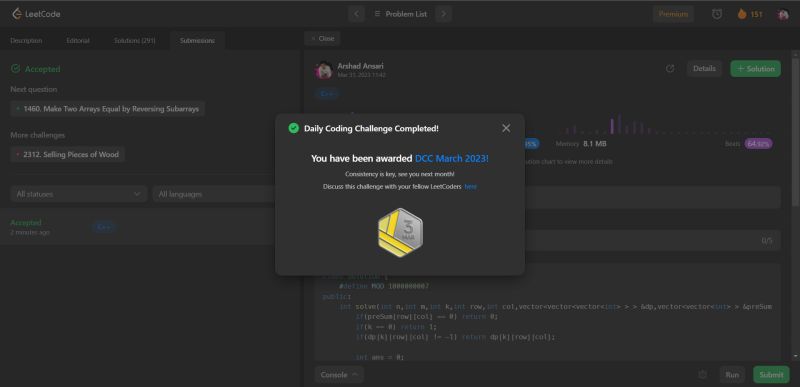Expand the All statuses dropdown
This screenshot has height=387, width=800.
click(x=79, y=194)
